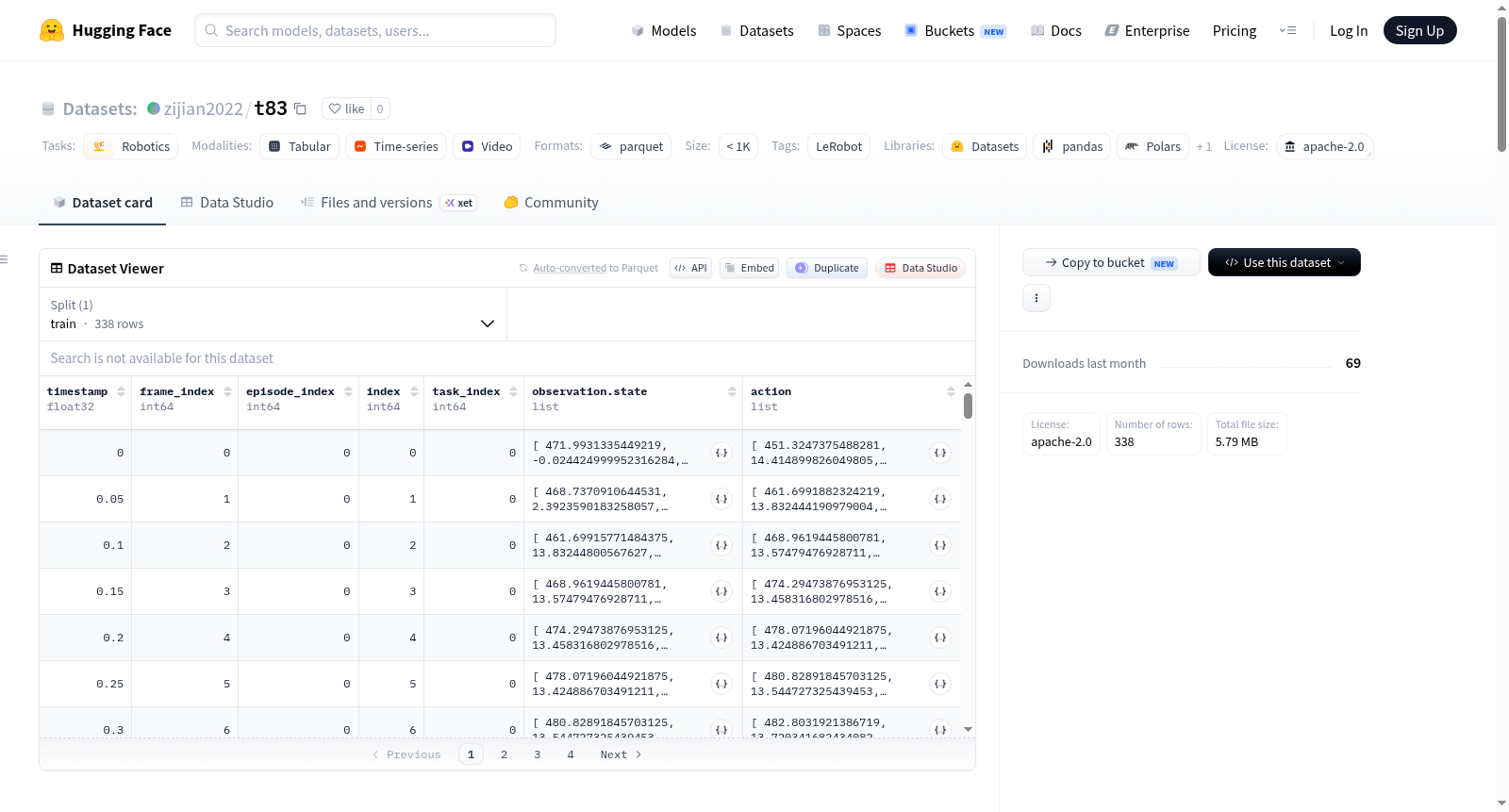1509x812 pixels.
Task: Filter by the Time-series modality tag
Action: coord(395,146)
